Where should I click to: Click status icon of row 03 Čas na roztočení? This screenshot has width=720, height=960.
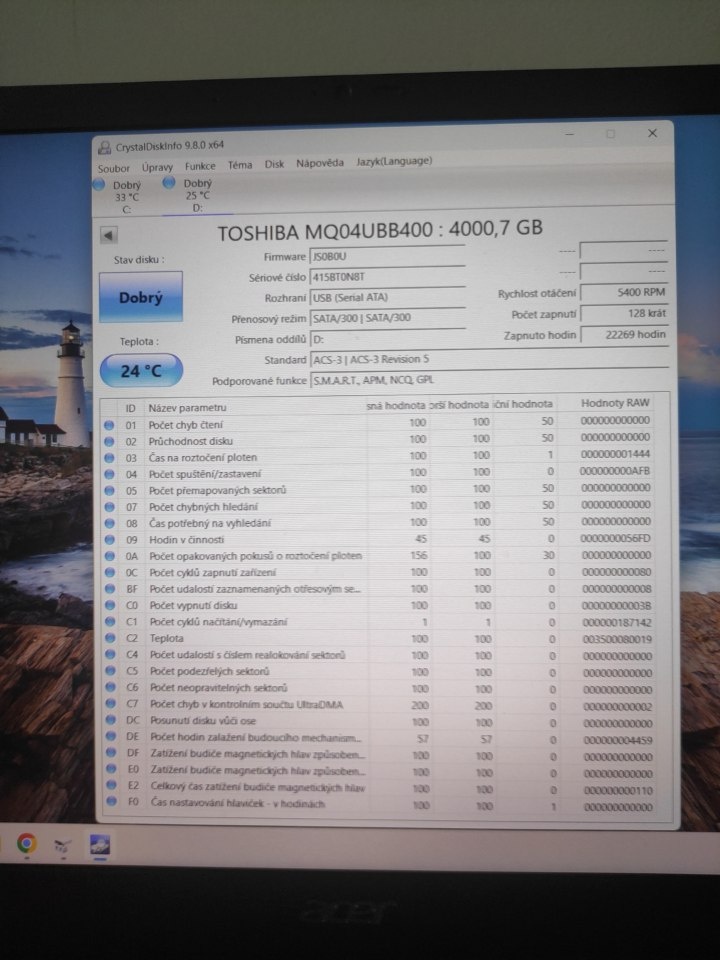click(109, 458)
